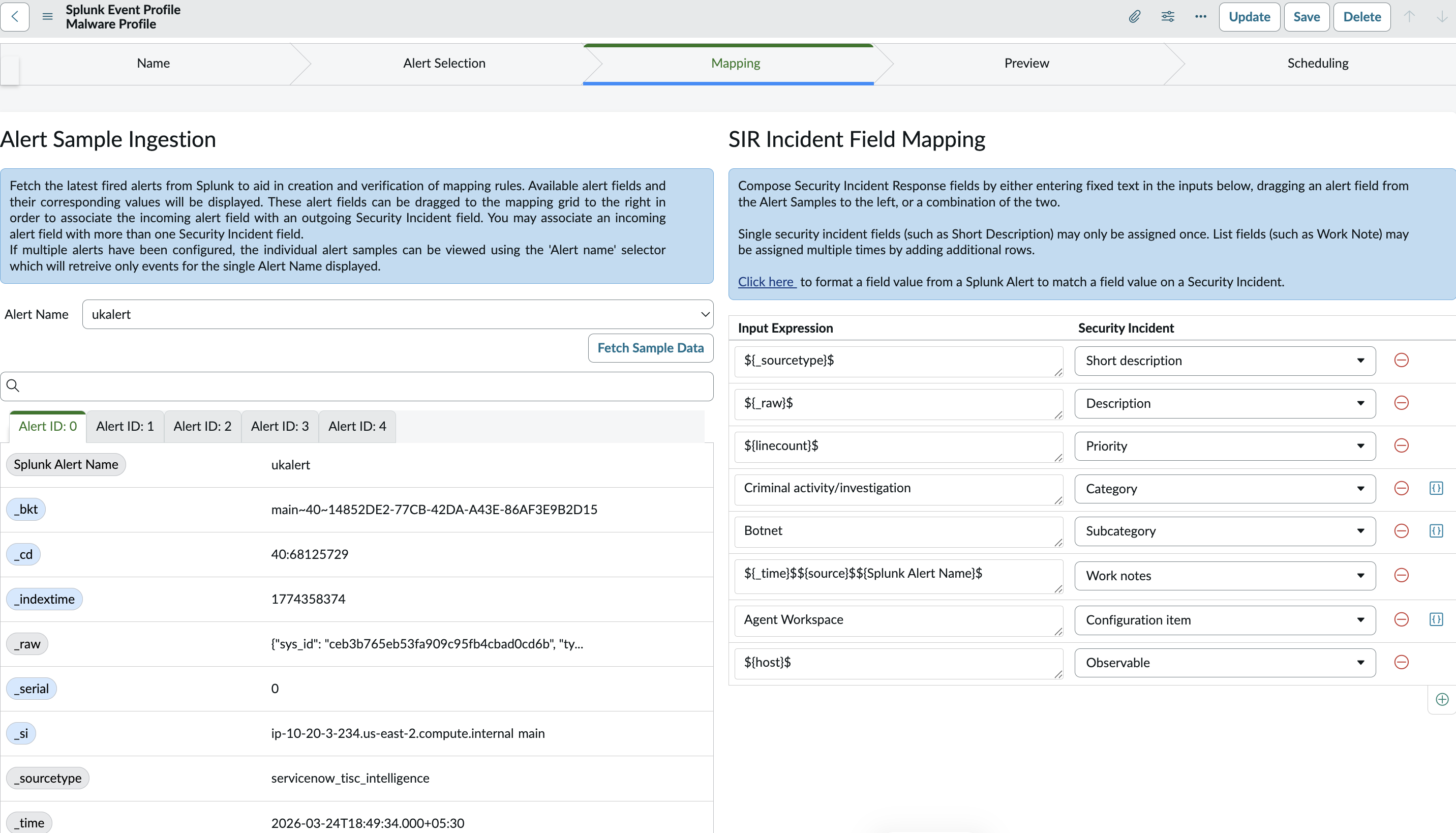Remove the Priority mapping row

pos(1401,445)
